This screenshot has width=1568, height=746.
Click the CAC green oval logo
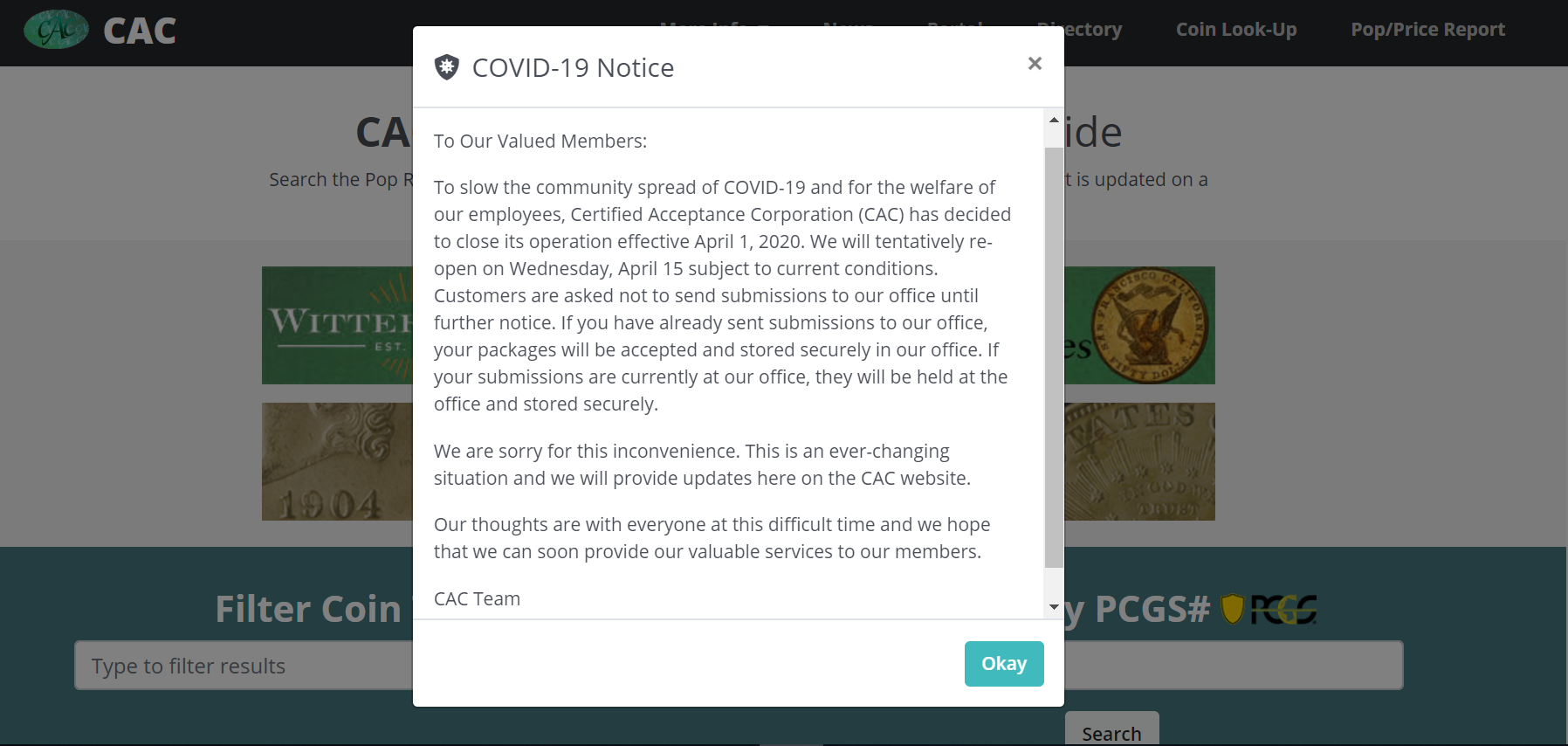pyautogui.click(x=56, y=30)
